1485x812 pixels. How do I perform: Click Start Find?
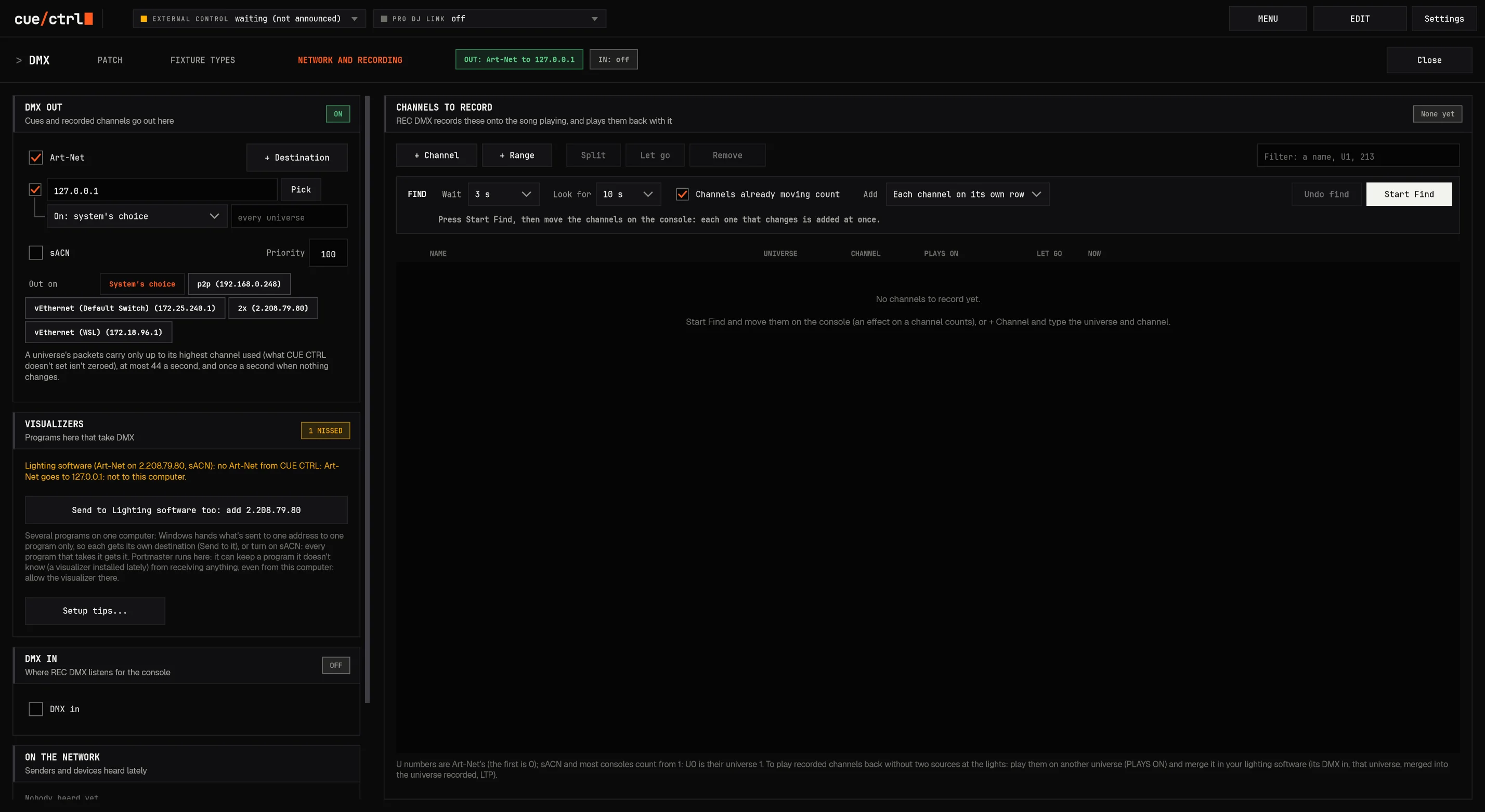(x=1409, y=194)
